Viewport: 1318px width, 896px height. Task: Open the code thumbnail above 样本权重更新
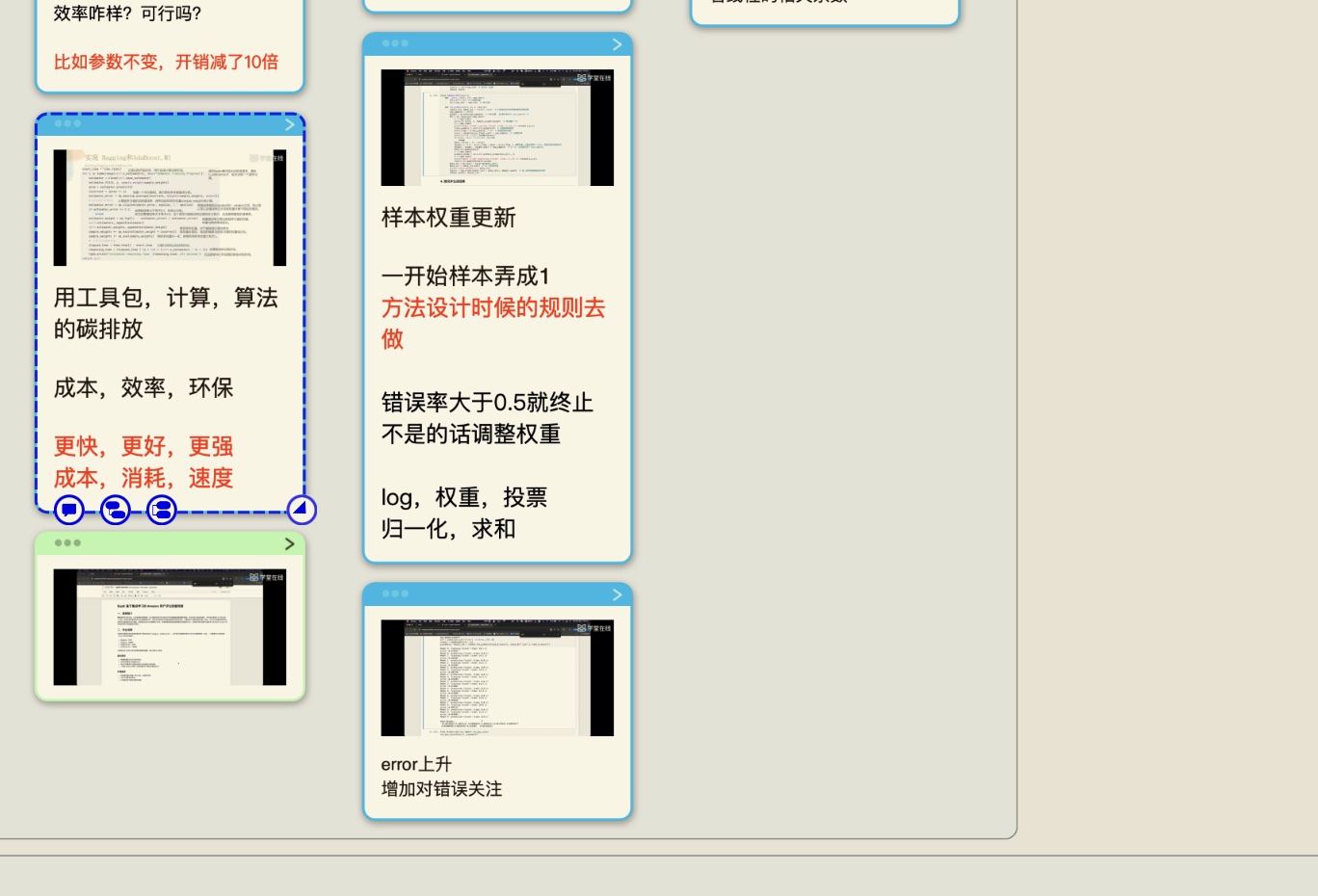pyautogui.click(x=497, y=127)
